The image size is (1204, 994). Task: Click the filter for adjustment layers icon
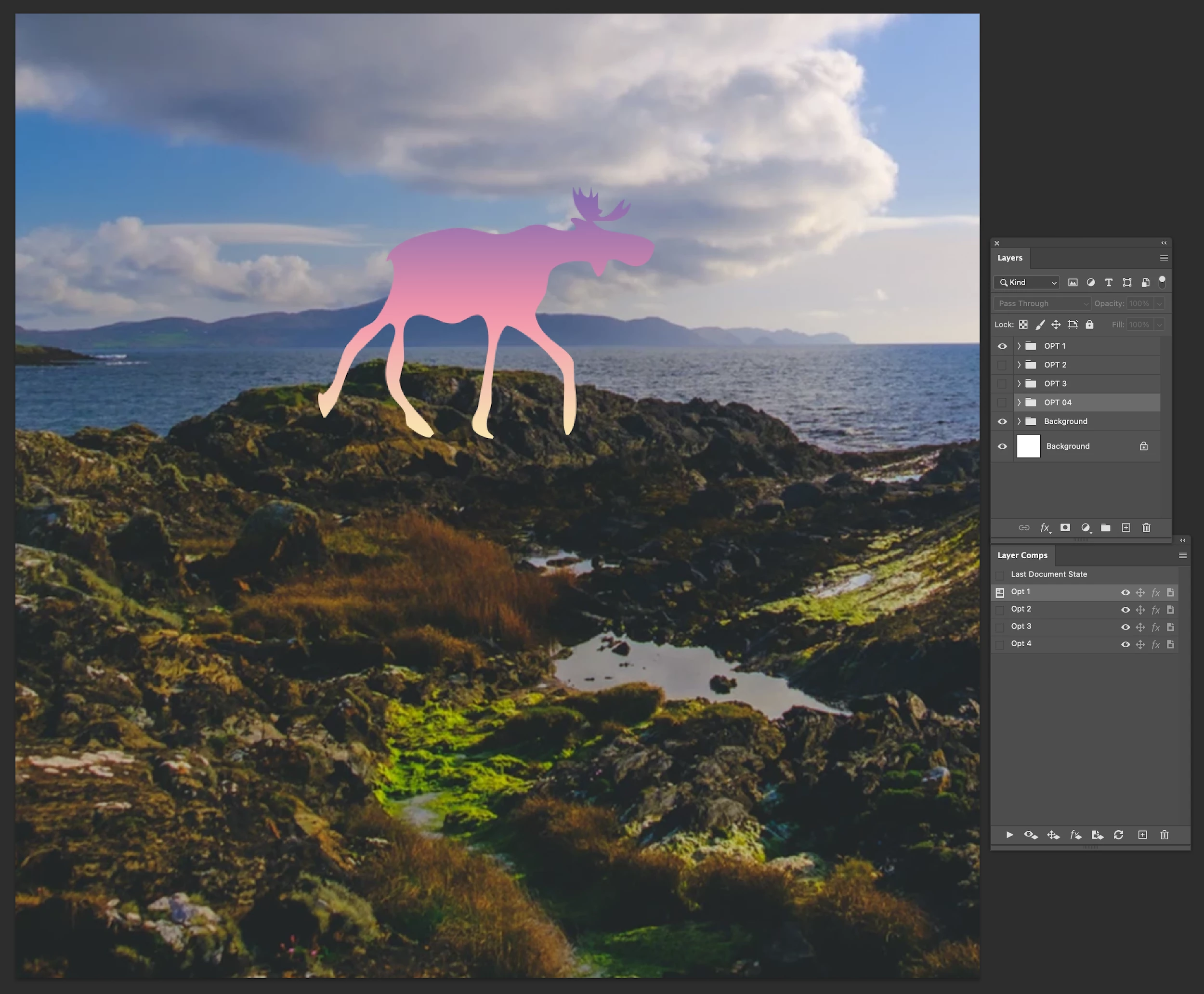click(x=1091, y=282)
